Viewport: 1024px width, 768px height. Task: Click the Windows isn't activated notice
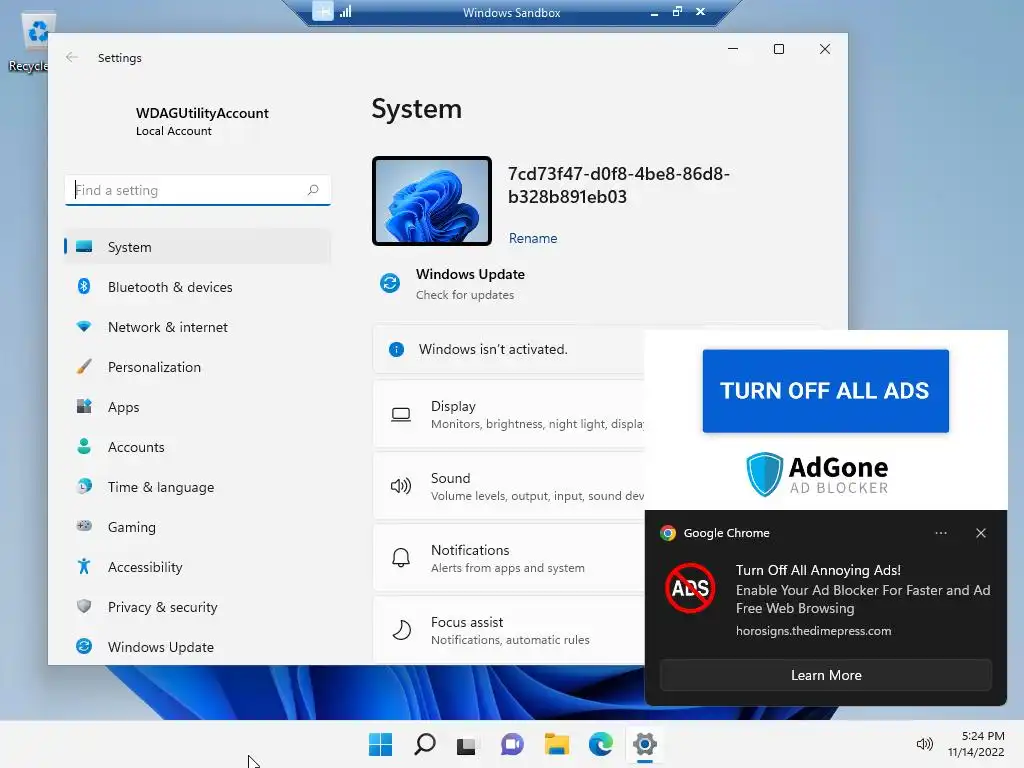(509, 349)
